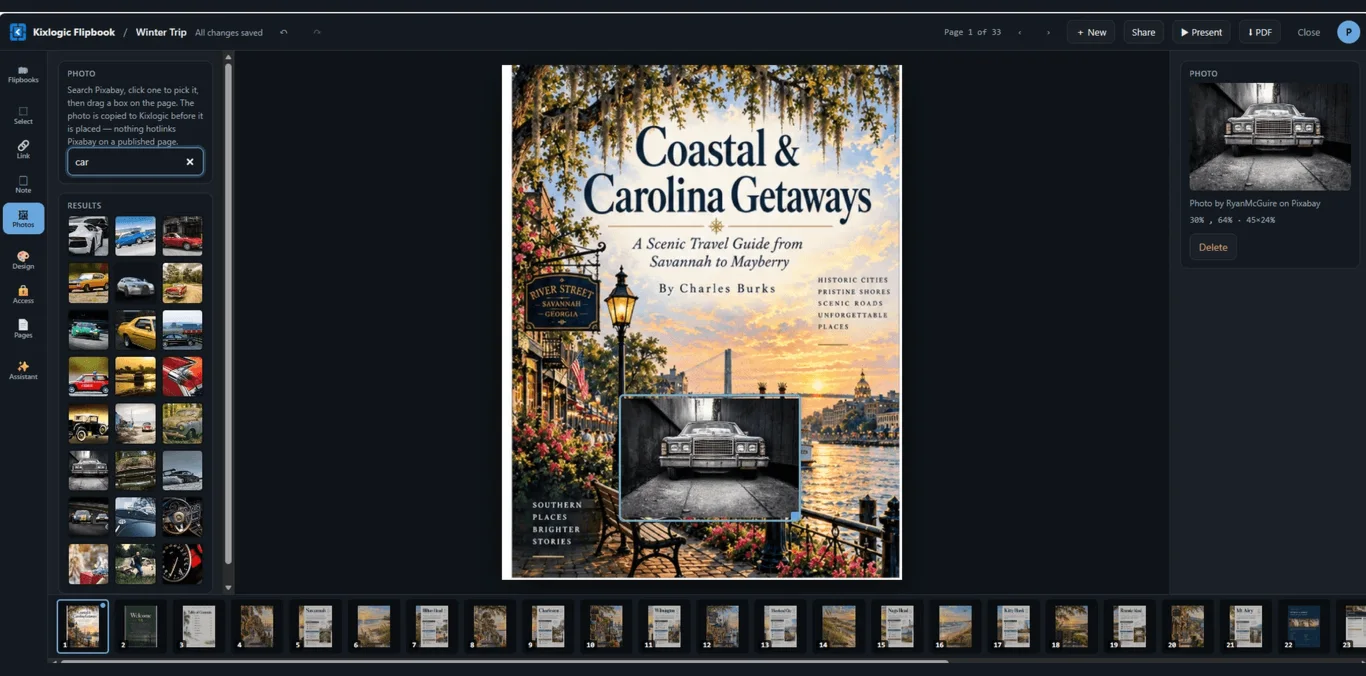1366x676 pixels.
Task: Click the photo resize handle corner
Action: pos(796,516)
